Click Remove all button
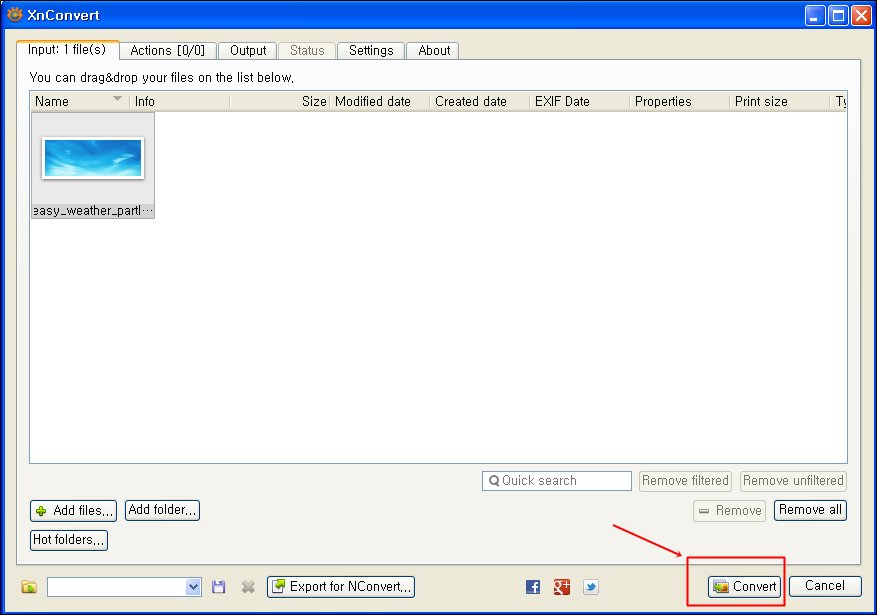This screenshot has width=877, height=615. click(810, 510)
